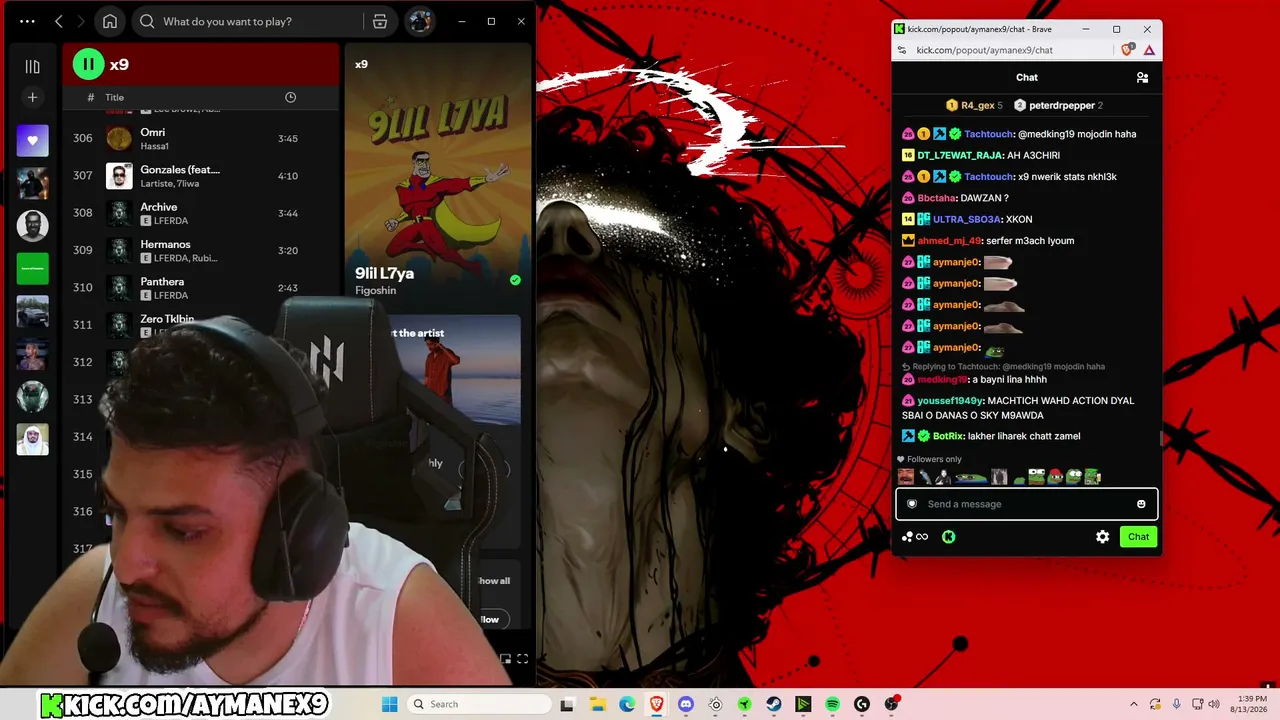The width and height of the screenshot is (1280, 720).
Task: Go to Spotify Home
Action: [x=110, y=21]
